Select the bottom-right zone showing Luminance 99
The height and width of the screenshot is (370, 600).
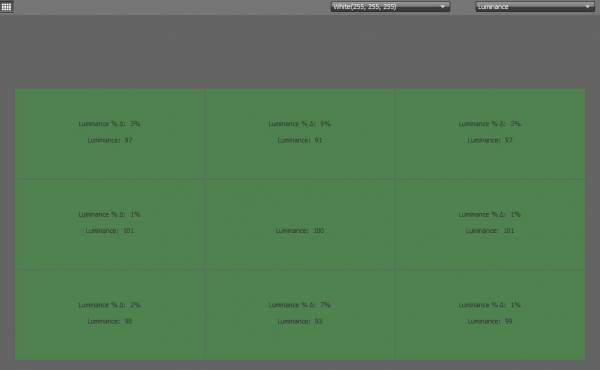(490, 315)
